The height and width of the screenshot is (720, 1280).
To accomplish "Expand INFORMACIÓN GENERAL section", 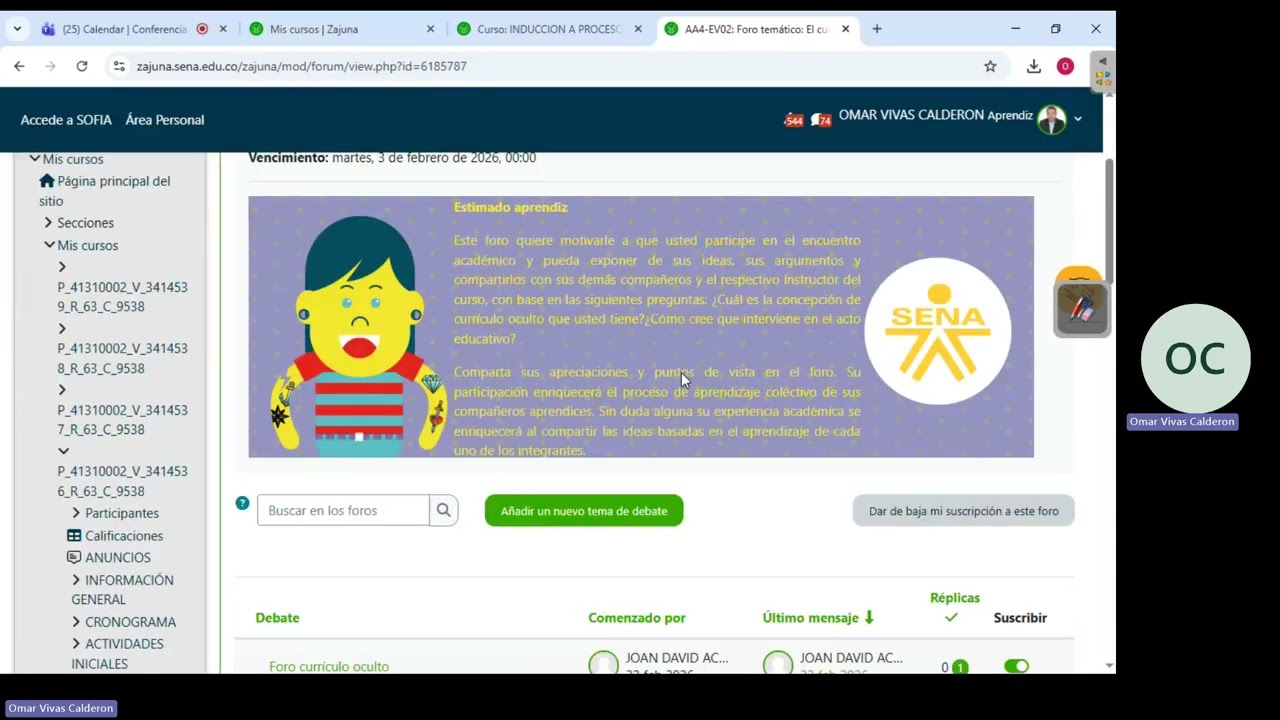I will (x=76, y=580).
